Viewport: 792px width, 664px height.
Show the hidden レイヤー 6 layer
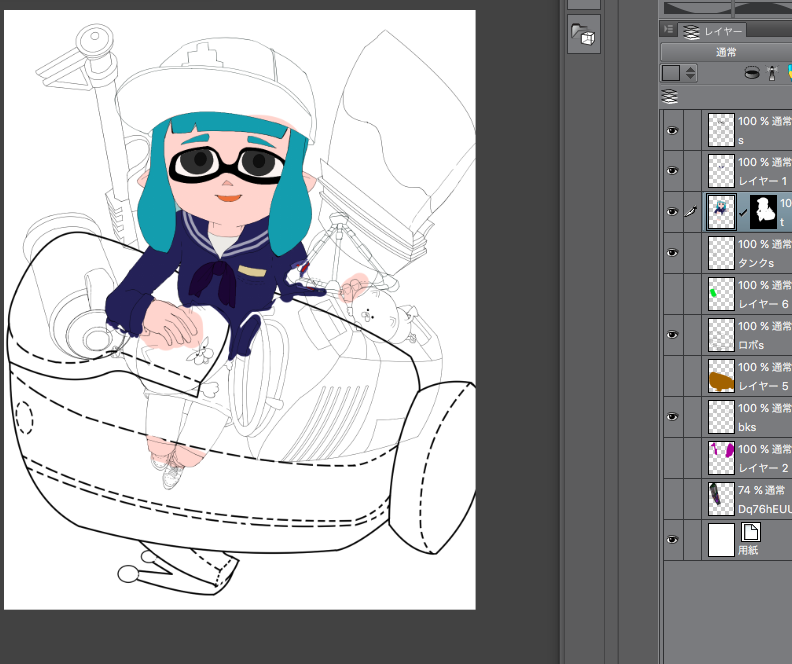(672, 294)
